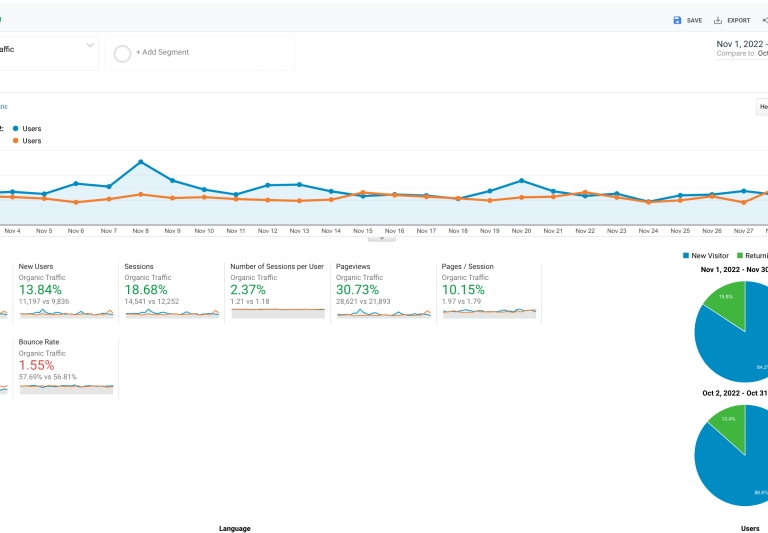Click the Add Segment button
Image resolution: width=768 pixels, height=533 pixels.
pos(162,53)
